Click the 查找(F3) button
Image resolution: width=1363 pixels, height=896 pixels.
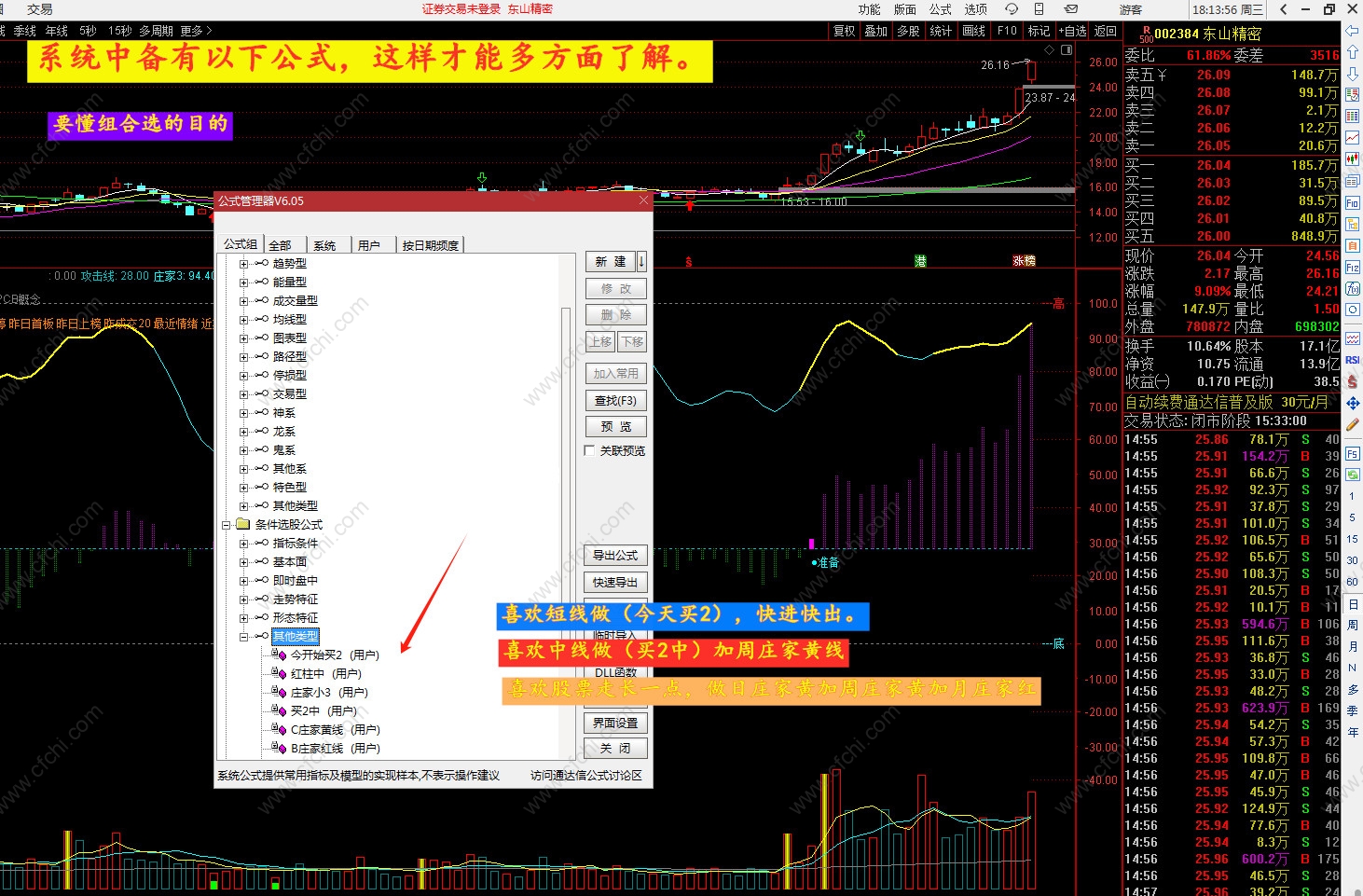click(x=616, y=401)
